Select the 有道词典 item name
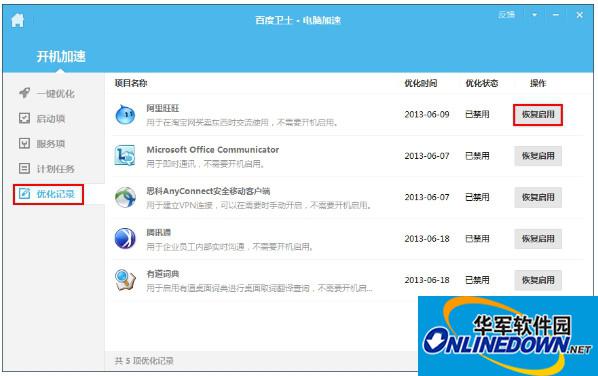The height and width of the screenshot is (376, 598). point(163,274)
